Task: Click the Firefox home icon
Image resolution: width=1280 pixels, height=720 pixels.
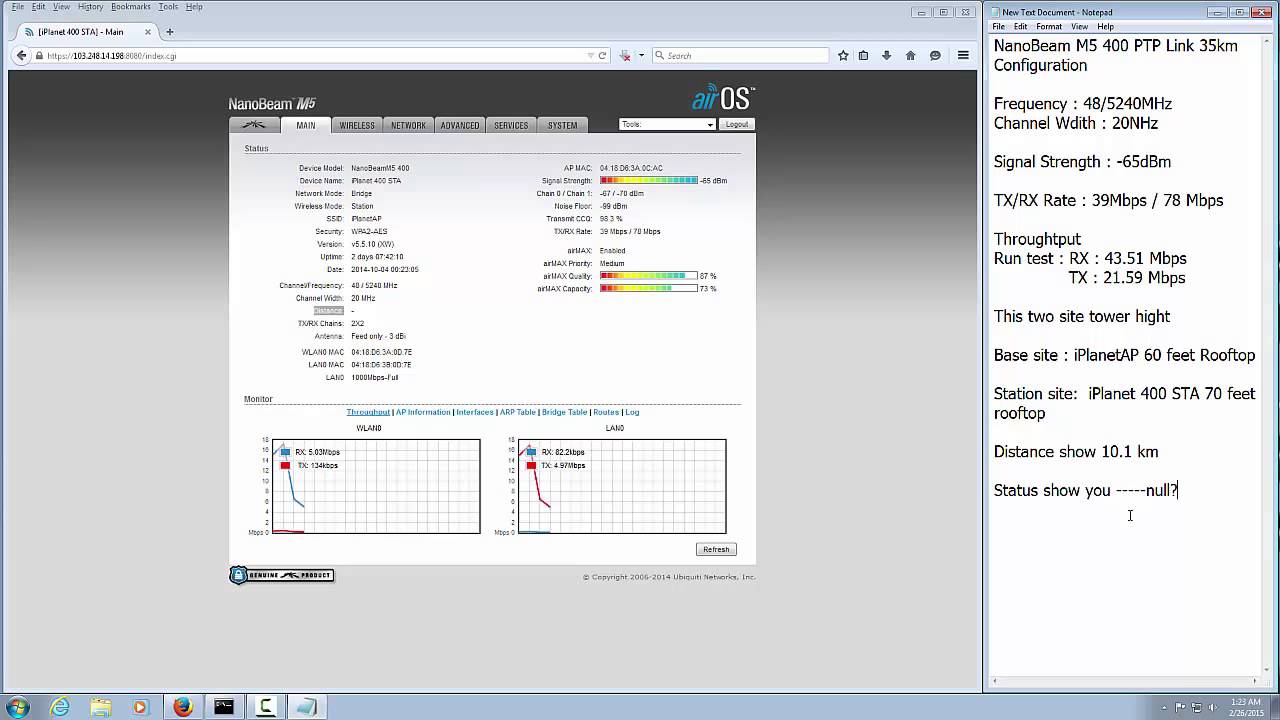Action: click(910, 56)
